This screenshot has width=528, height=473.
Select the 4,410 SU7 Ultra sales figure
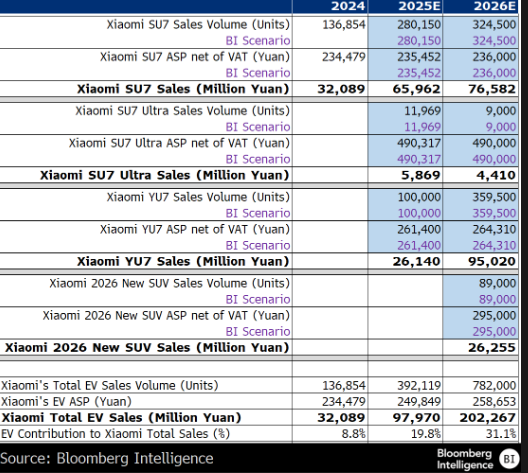tap(496, 175)
